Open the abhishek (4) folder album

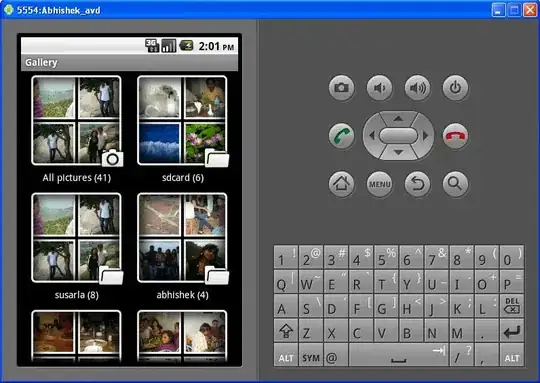[x=182, y=238]
